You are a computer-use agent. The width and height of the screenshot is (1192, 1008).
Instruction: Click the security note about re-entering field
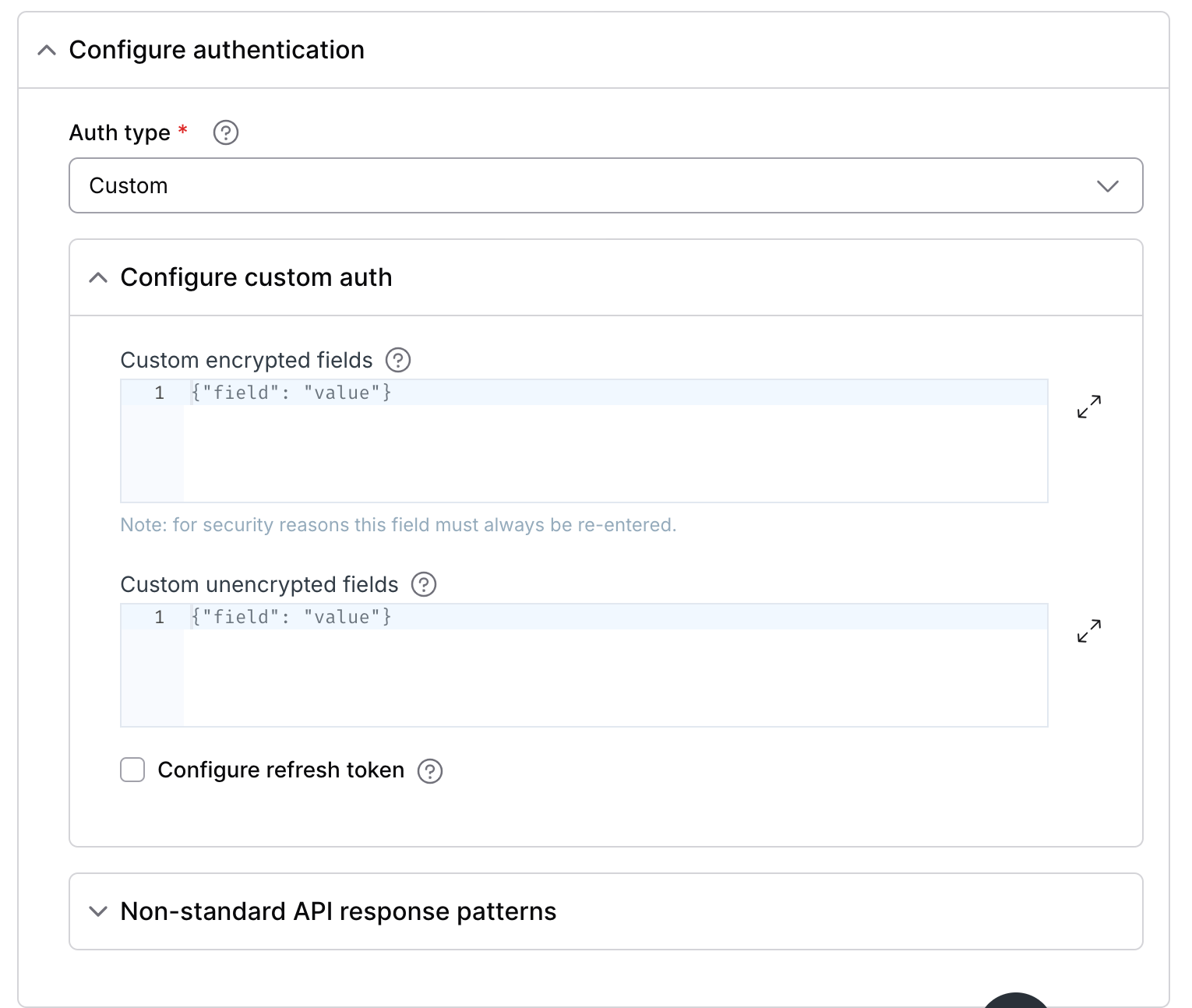398,525
